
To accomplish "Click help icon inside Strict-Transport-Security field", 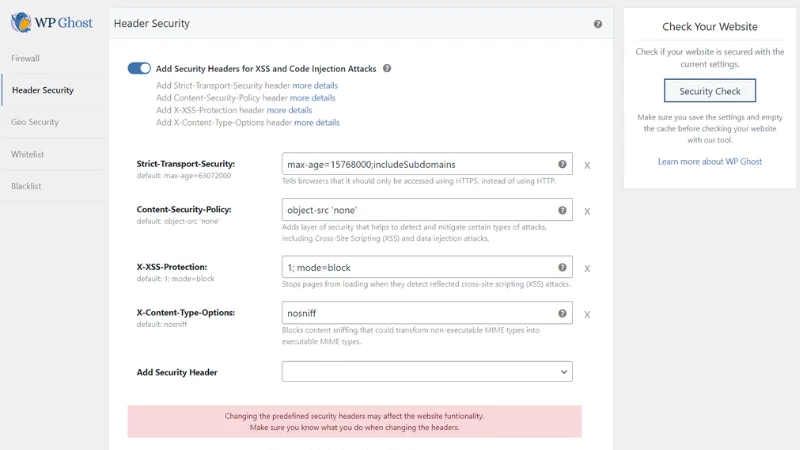I will coord(562,164).
